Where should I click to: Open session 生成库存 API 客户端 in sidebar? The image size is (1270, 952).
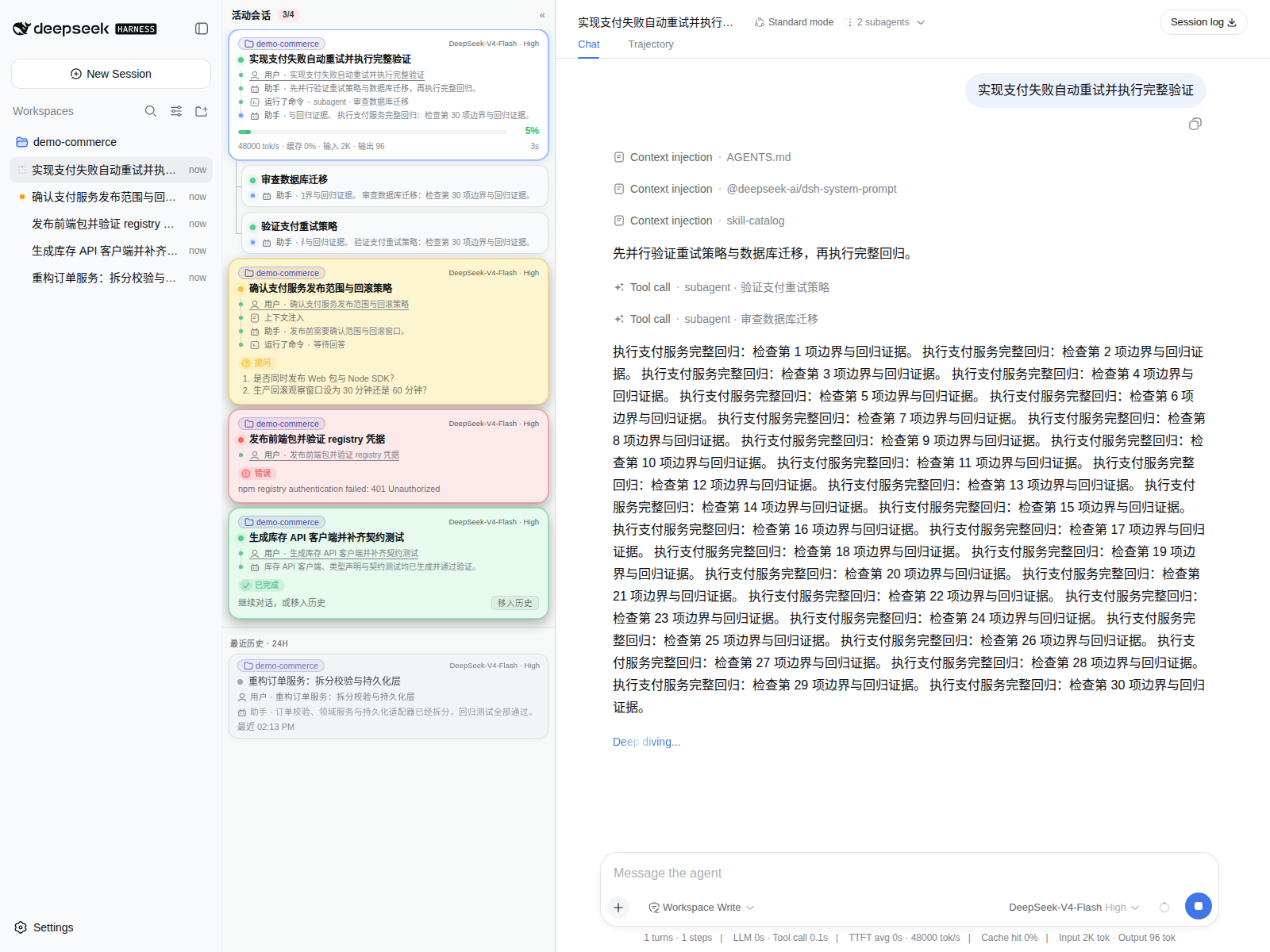pyautogui.click(x=111, y=251)
